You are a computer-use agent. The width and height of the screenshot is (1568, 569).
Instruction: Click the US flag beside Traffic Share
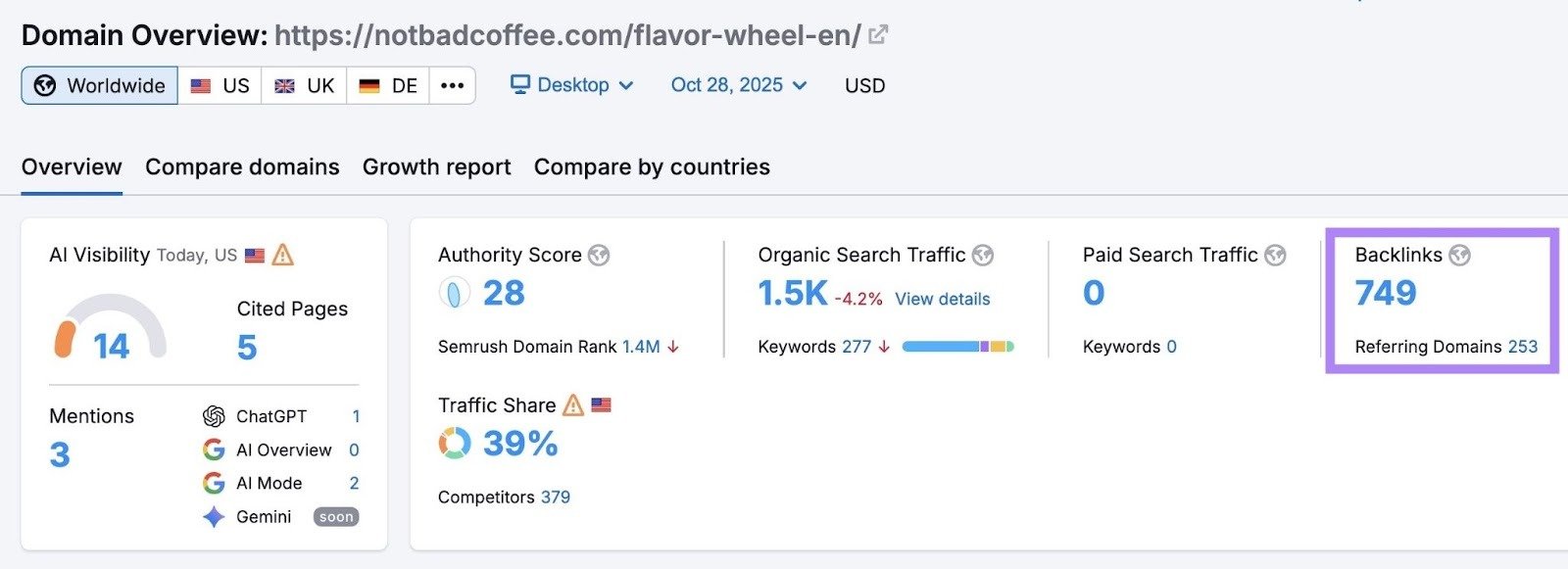[x=603, y=404]
